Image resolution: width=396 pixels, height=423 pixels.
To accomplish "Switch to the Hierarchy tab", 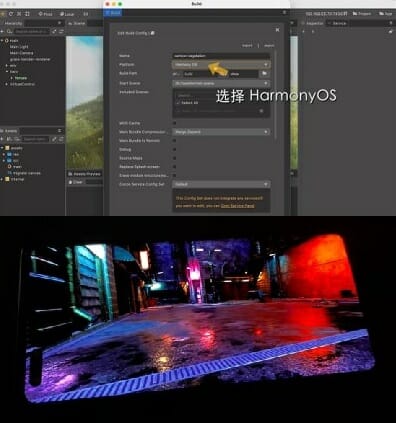I will pos(13,23).
